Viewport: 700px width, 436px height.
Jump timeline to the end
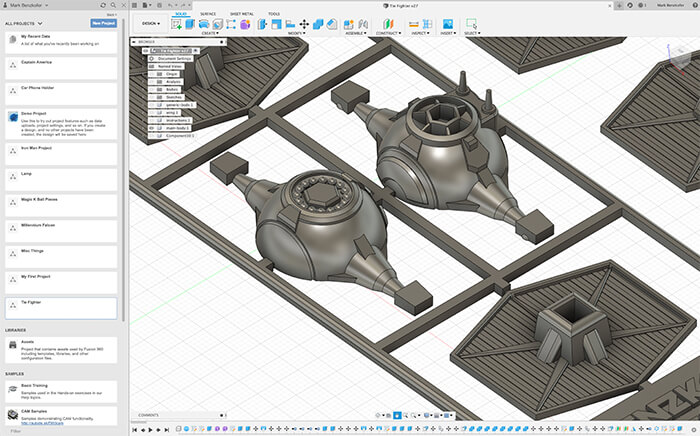pyautogui.click(x=167, y=430)
